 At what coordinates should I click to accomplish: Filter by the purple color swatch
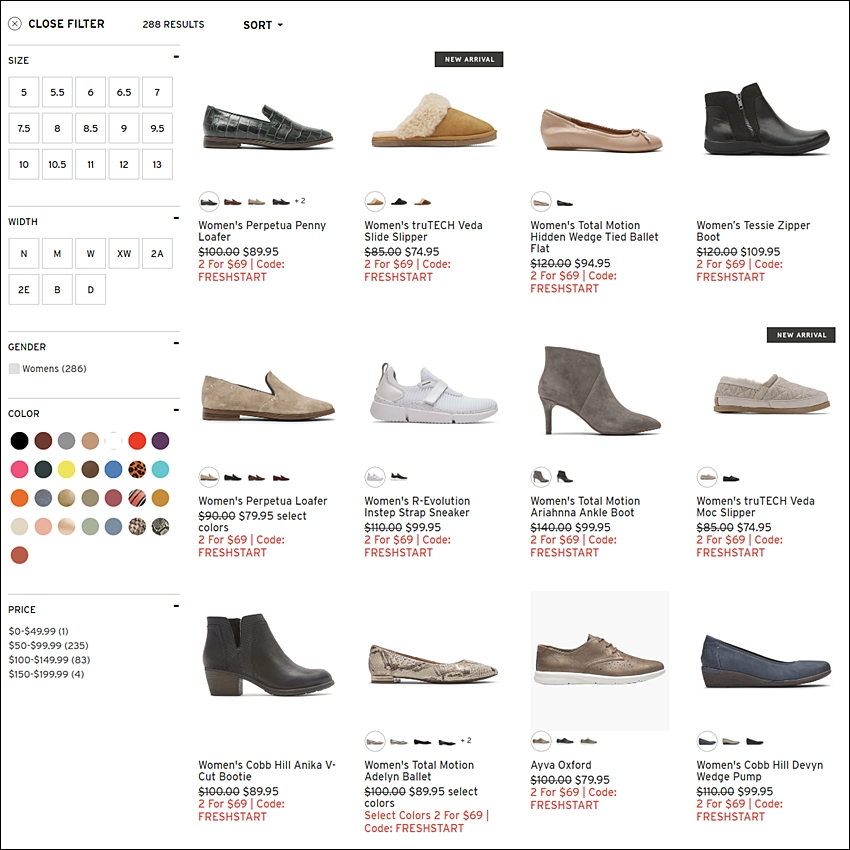pos(160,441)
